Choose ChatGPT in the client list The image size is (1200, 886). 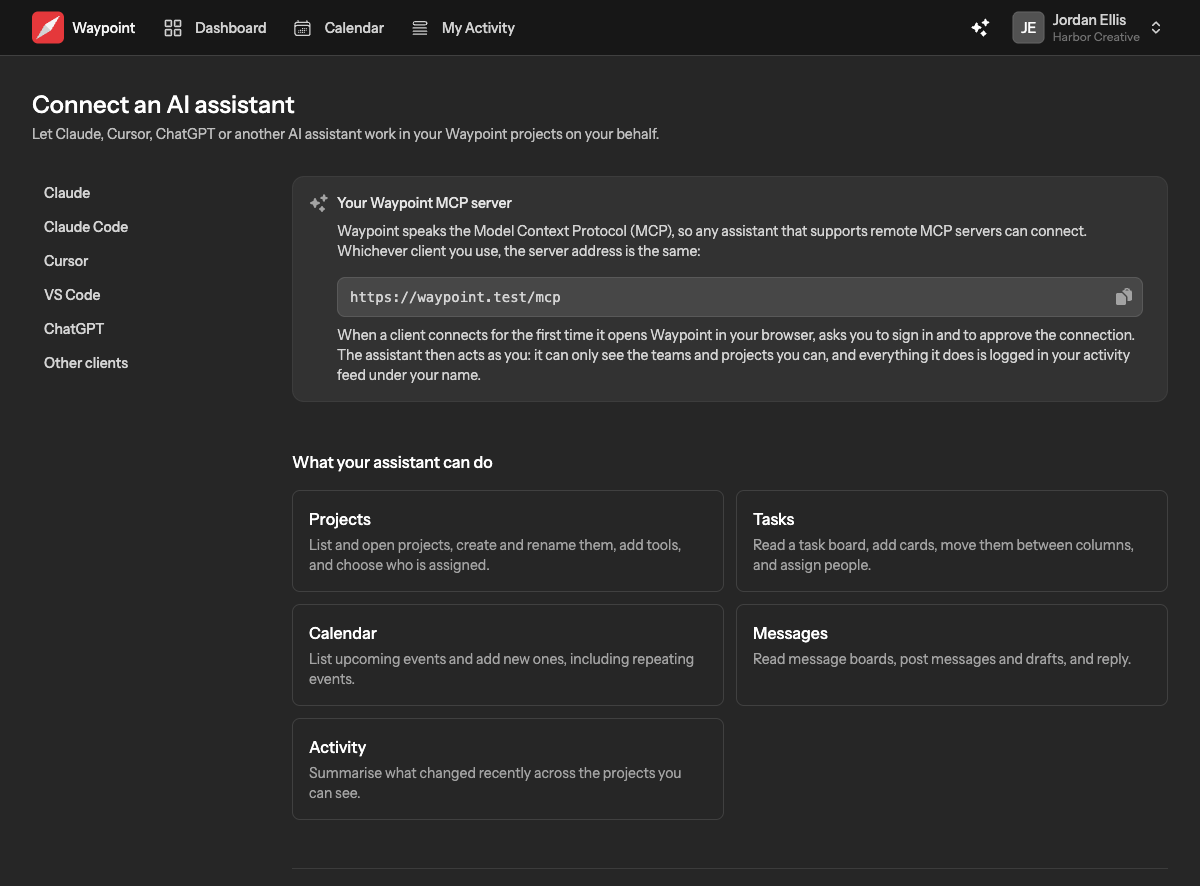[74, 329]
